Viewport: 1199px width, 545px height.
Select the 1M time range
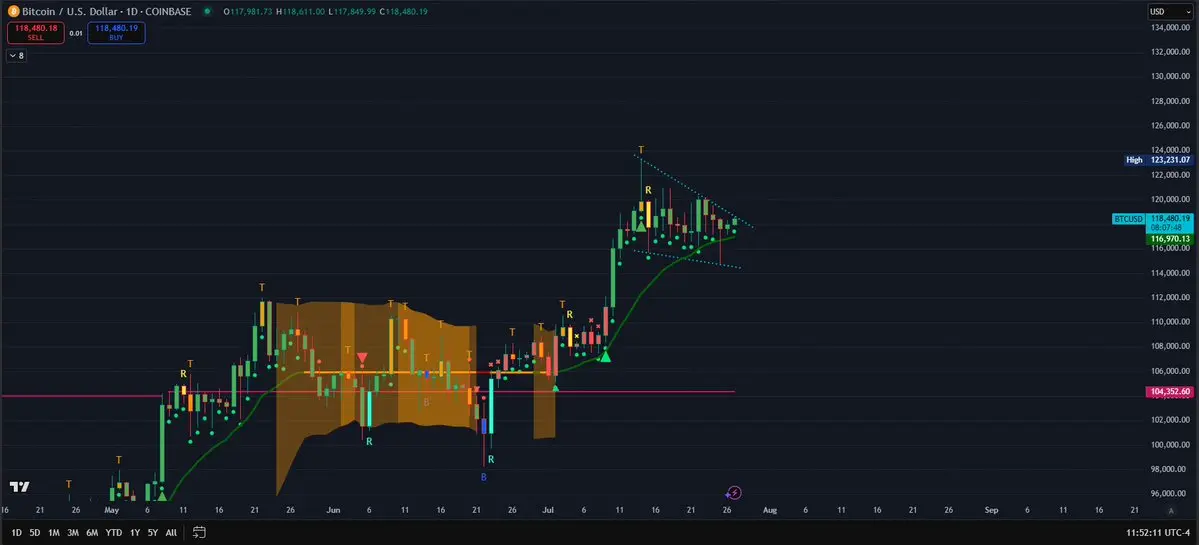[x=54, y=532]
